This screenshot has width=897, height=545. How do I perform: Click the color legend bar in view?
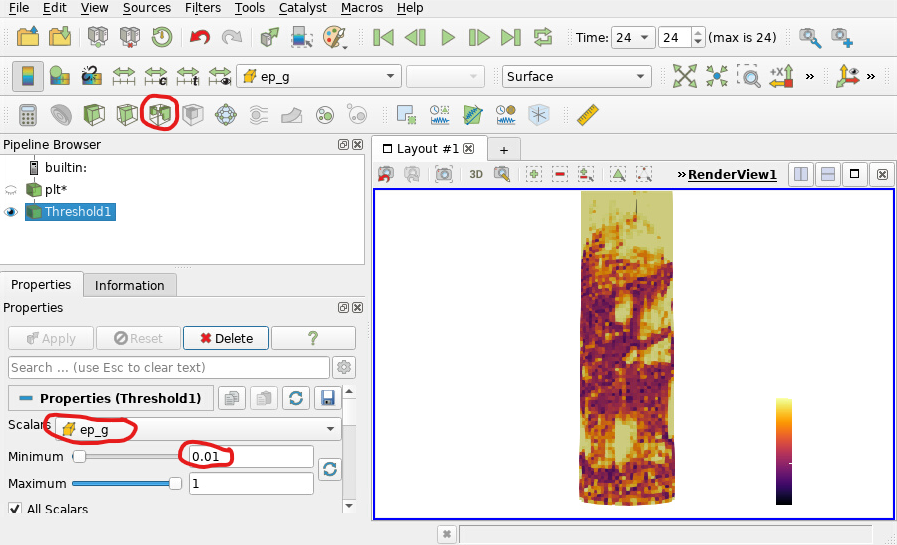coord(784,451)
